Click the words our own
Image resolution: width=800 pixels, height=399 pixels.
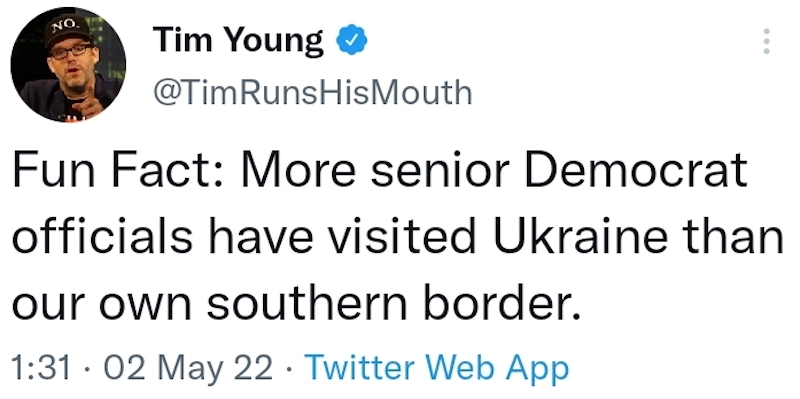[102, 306]
